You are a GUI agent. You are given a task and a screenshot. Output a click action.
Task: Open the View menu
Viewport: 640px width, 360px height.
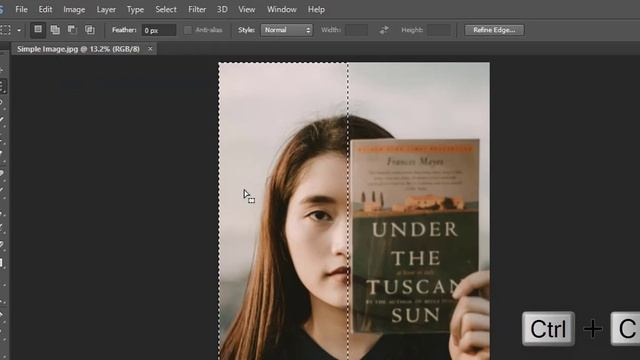(x=247, y=9)
